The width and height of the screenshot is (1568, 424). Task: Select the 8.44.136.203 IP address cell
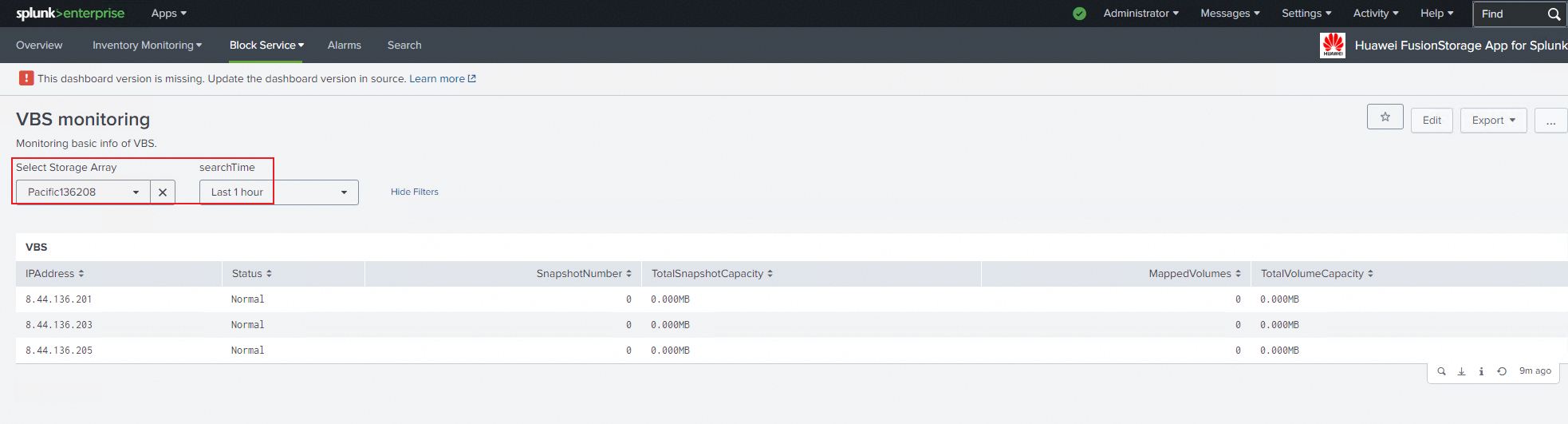coord(59,325)
